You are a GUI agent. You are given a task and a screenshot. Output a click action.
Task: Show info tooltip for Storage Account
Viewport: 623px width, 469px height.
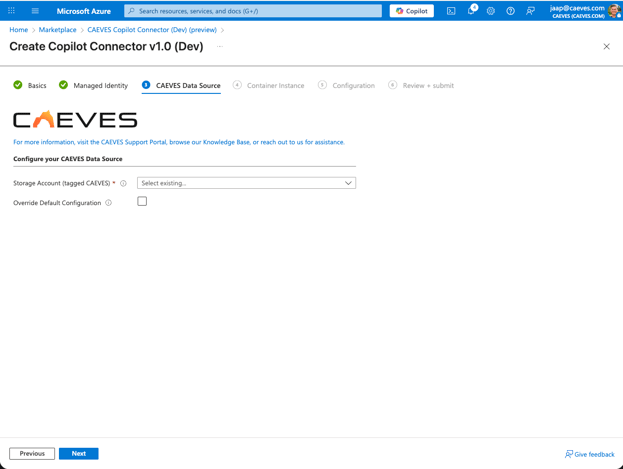124,184
